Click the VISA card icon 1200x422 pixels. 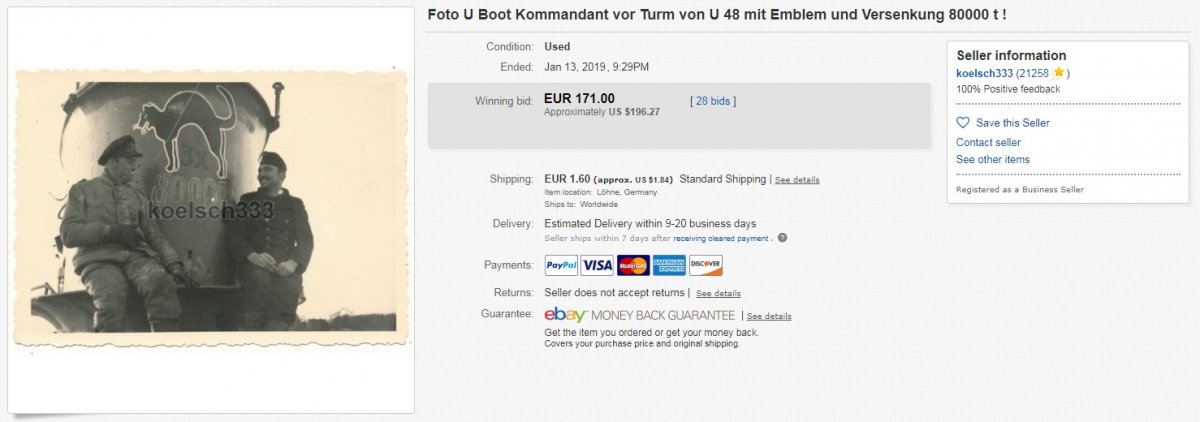597,265
